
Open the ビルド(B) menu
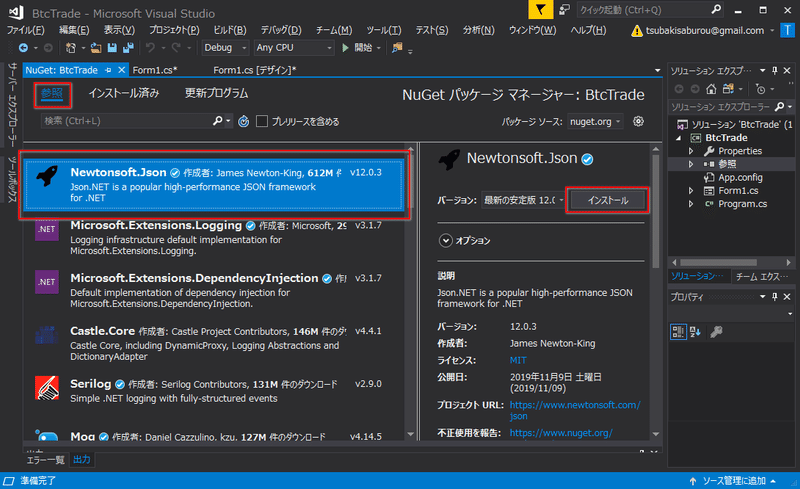pos(230,30)
